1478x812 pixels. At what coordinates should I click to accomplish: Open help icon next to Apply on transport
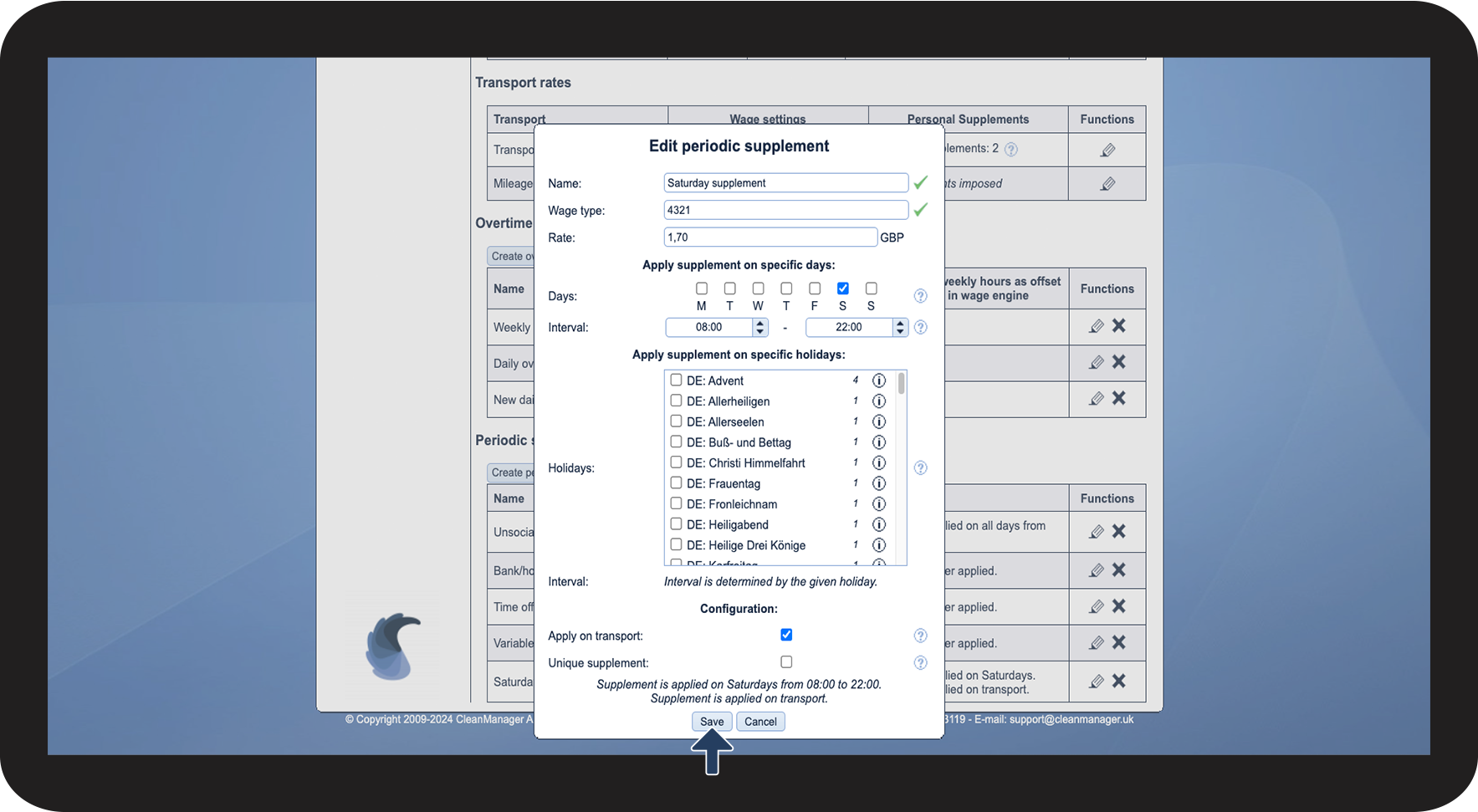[x=920, y=636]
